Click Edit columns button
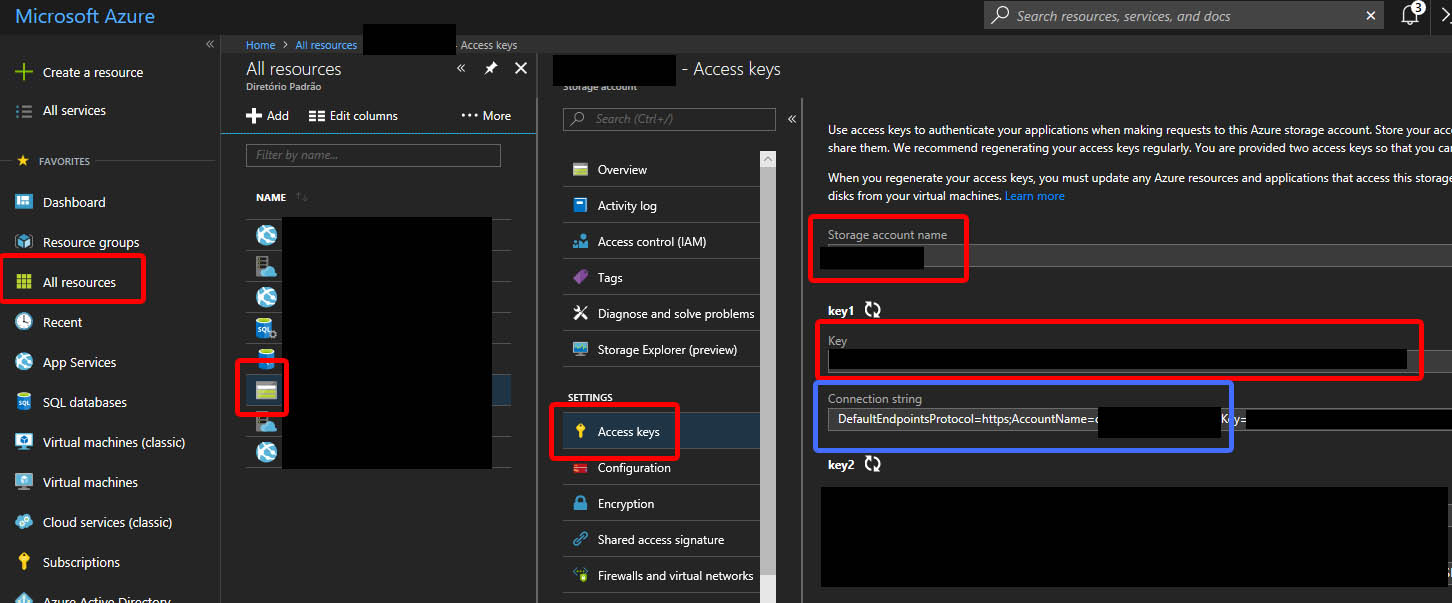The image size is (1452, 603). [353, 116]
